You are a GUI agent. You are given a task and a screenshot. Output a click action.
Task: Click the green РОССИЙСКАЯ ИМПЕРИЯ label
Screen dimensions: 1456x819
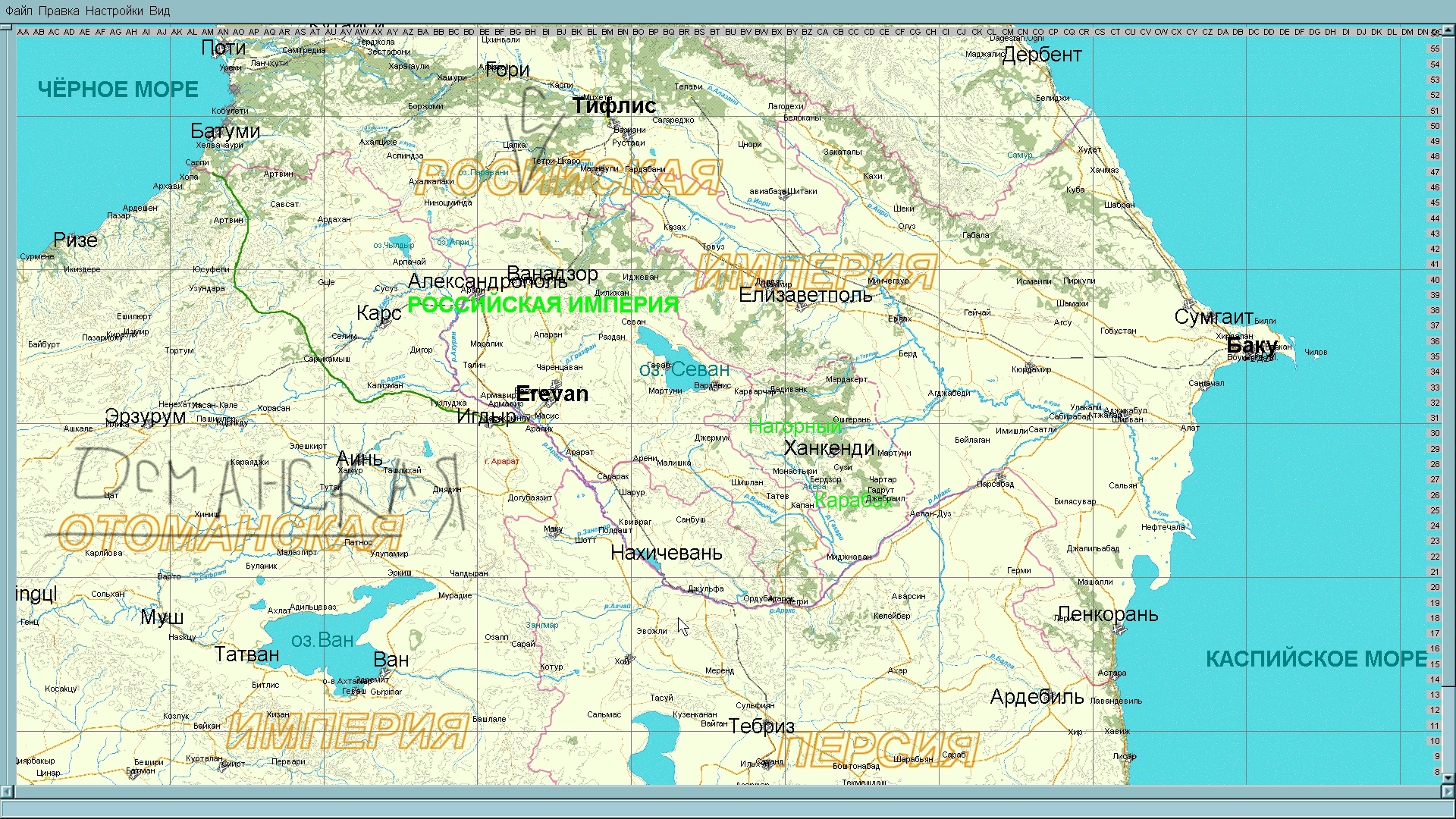[543, 305]
